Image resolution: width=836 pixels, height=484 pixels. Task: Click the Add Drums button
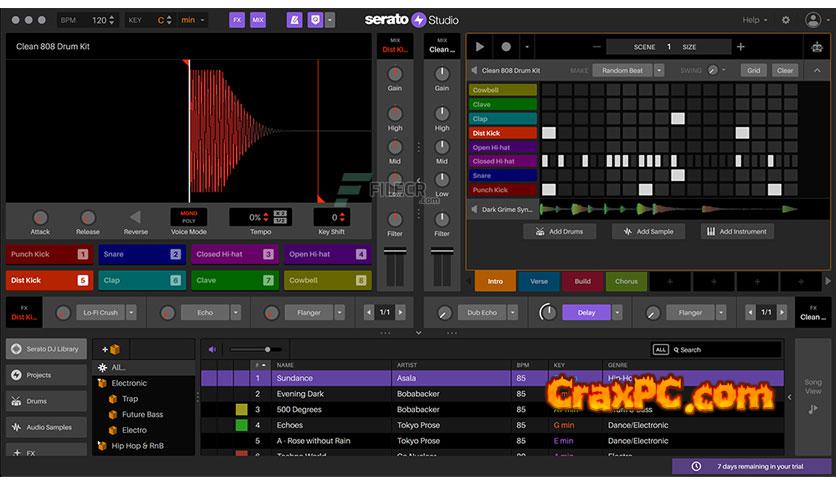click(x=560, y=231)
